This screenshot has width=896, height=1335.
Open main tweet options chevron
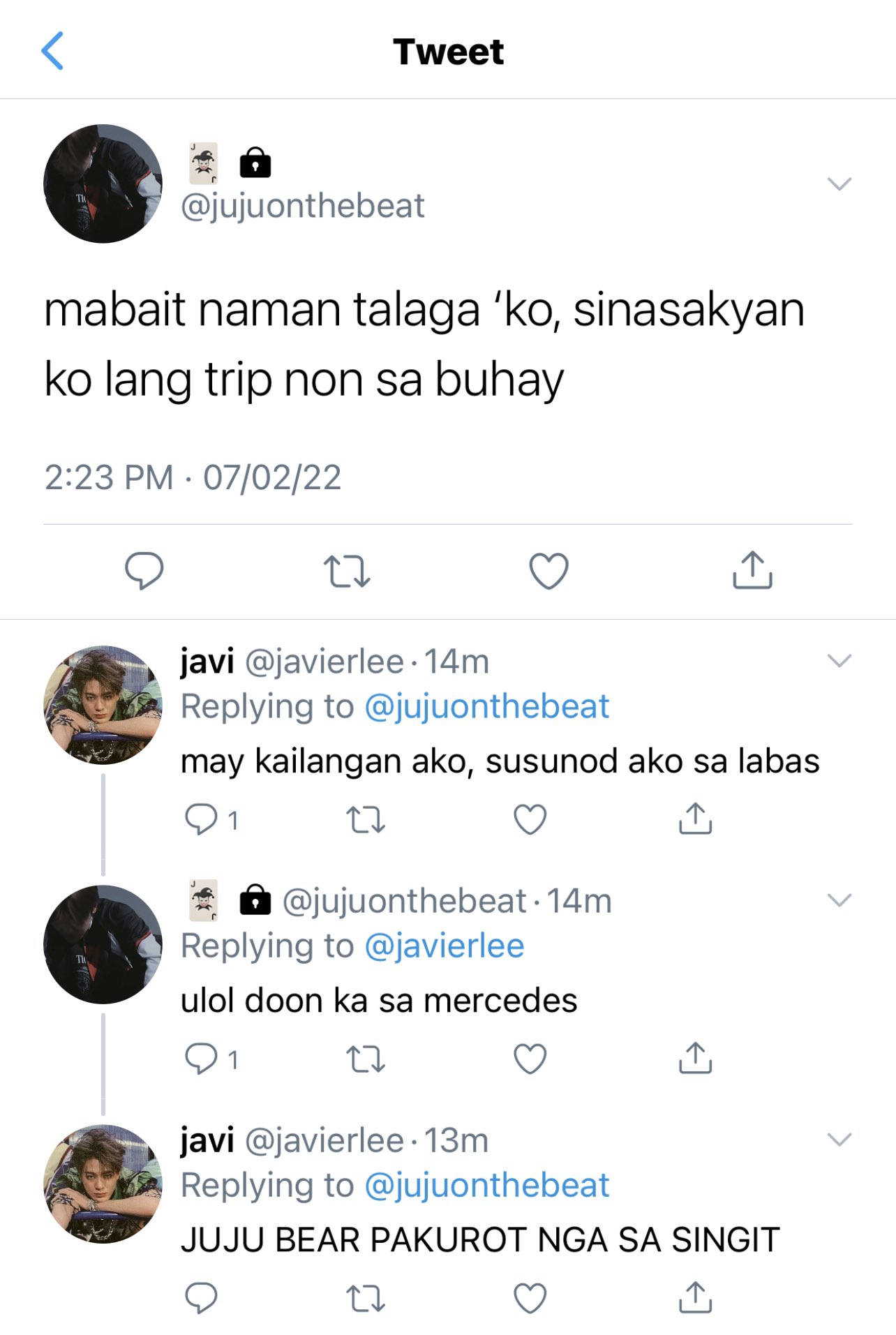pyautogui.click(x=839, y=184)
